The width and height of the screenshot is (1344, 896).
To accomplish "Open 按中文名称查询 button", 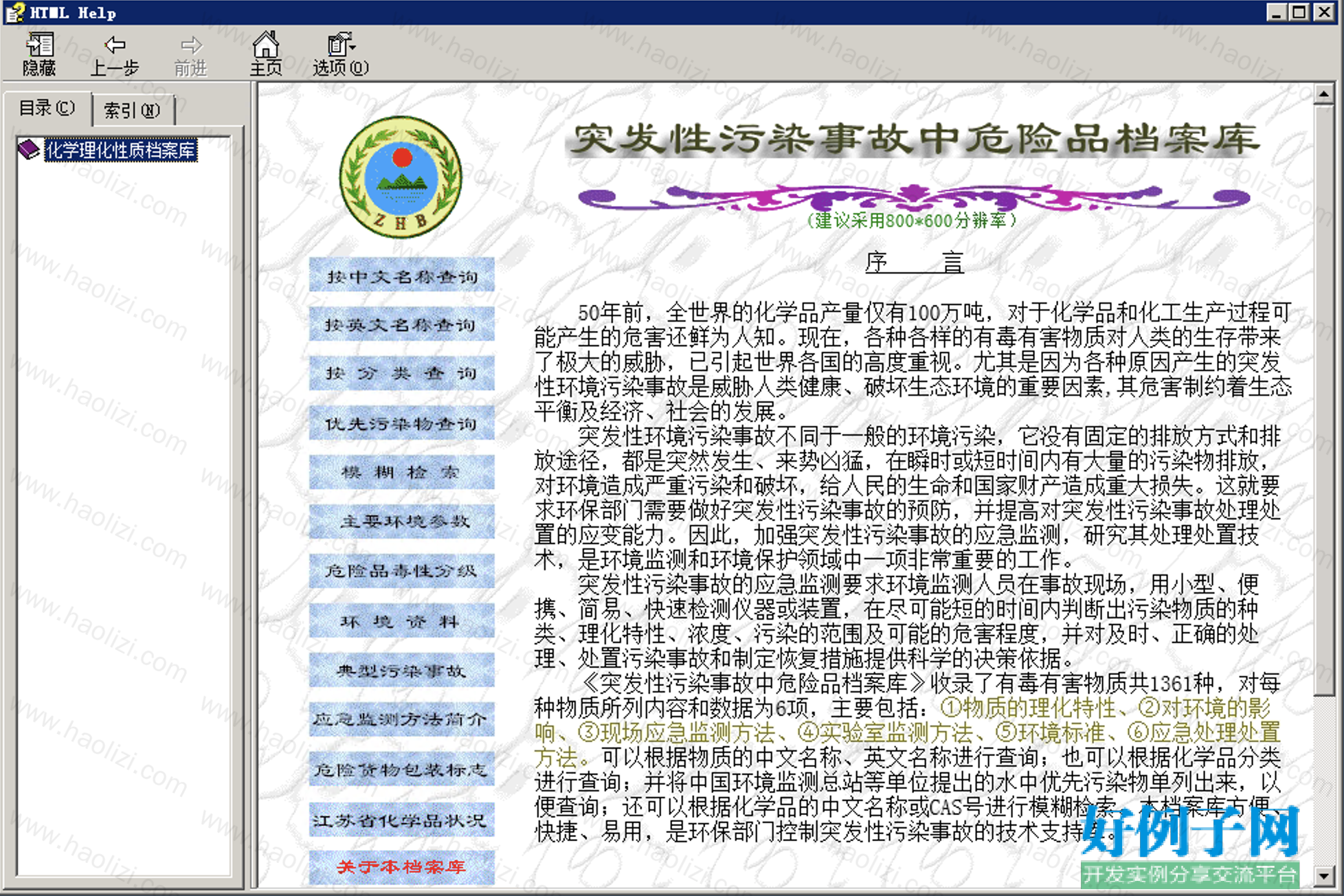I will click(402, 275).
